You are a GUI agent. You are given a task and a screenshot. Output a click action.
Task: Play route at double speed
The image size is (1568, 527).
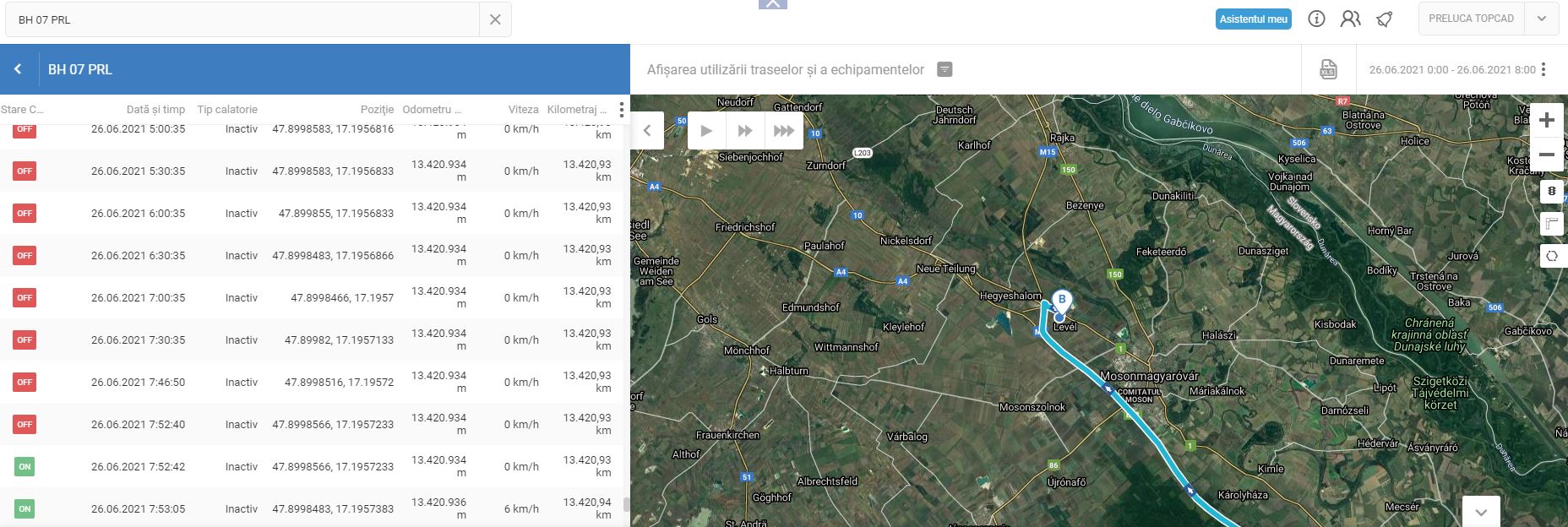(744, 130)
